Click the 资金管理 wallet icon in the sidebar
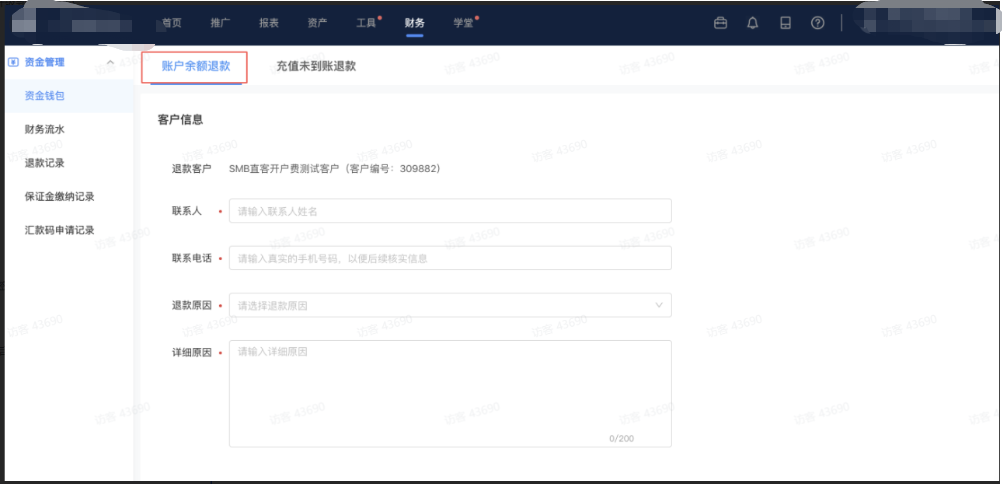Screen dimensions: 1002x487 (13, 62)
